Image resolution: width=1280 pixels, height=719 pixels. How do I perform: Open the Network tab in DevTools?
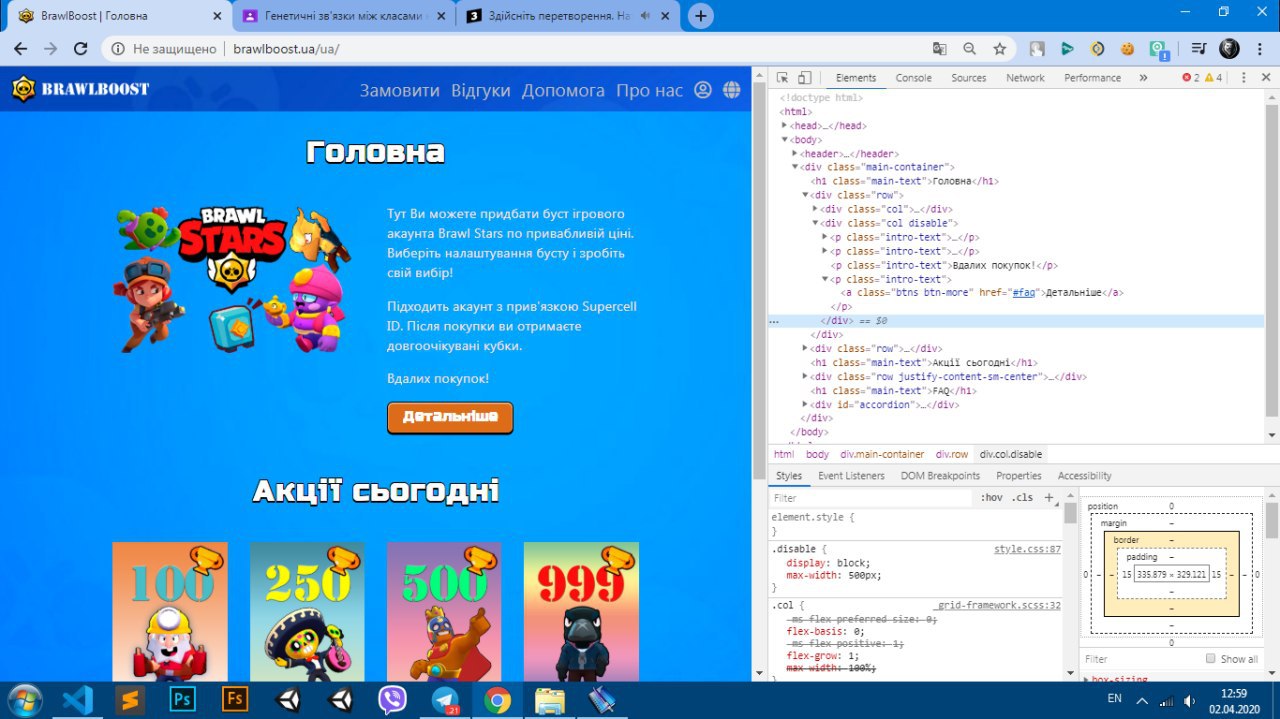pos(1025,78)
